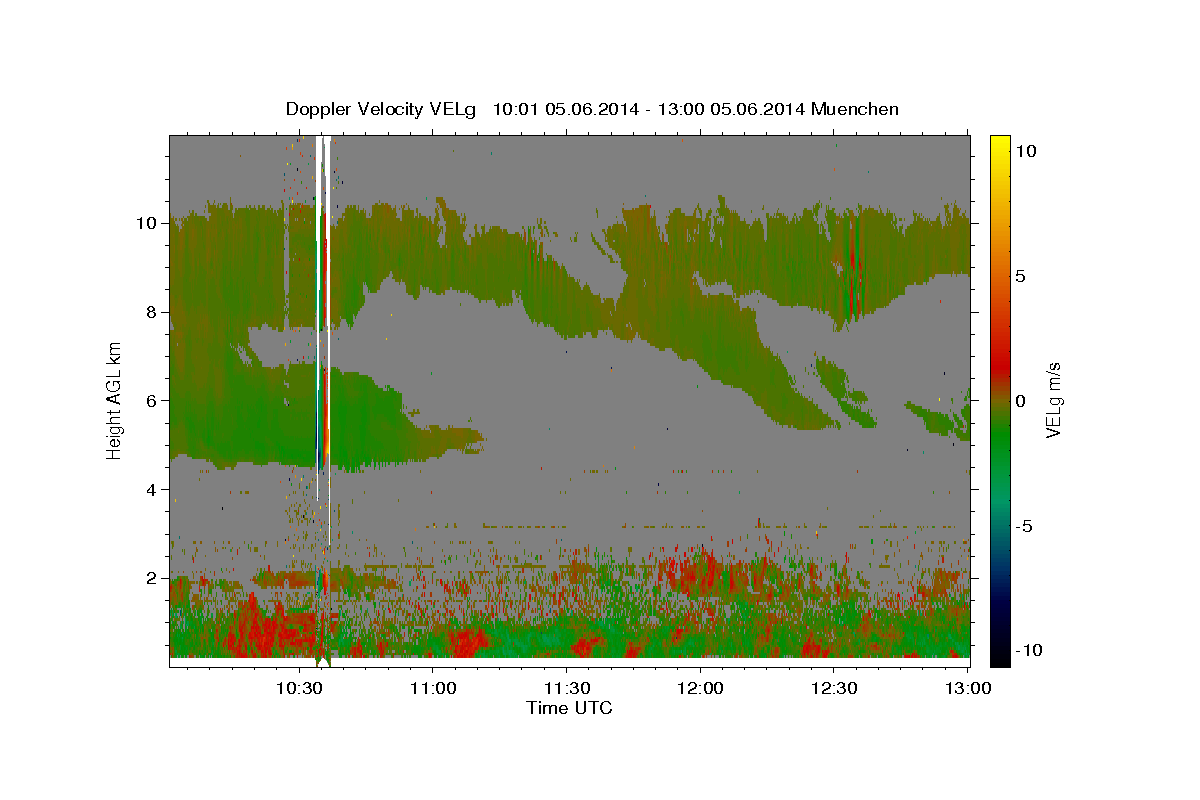Click the 12:30 time tick label
Image resolution: width=1200 pixels, height=800 pixels.
pyautogui.click(x=834, y=688)
